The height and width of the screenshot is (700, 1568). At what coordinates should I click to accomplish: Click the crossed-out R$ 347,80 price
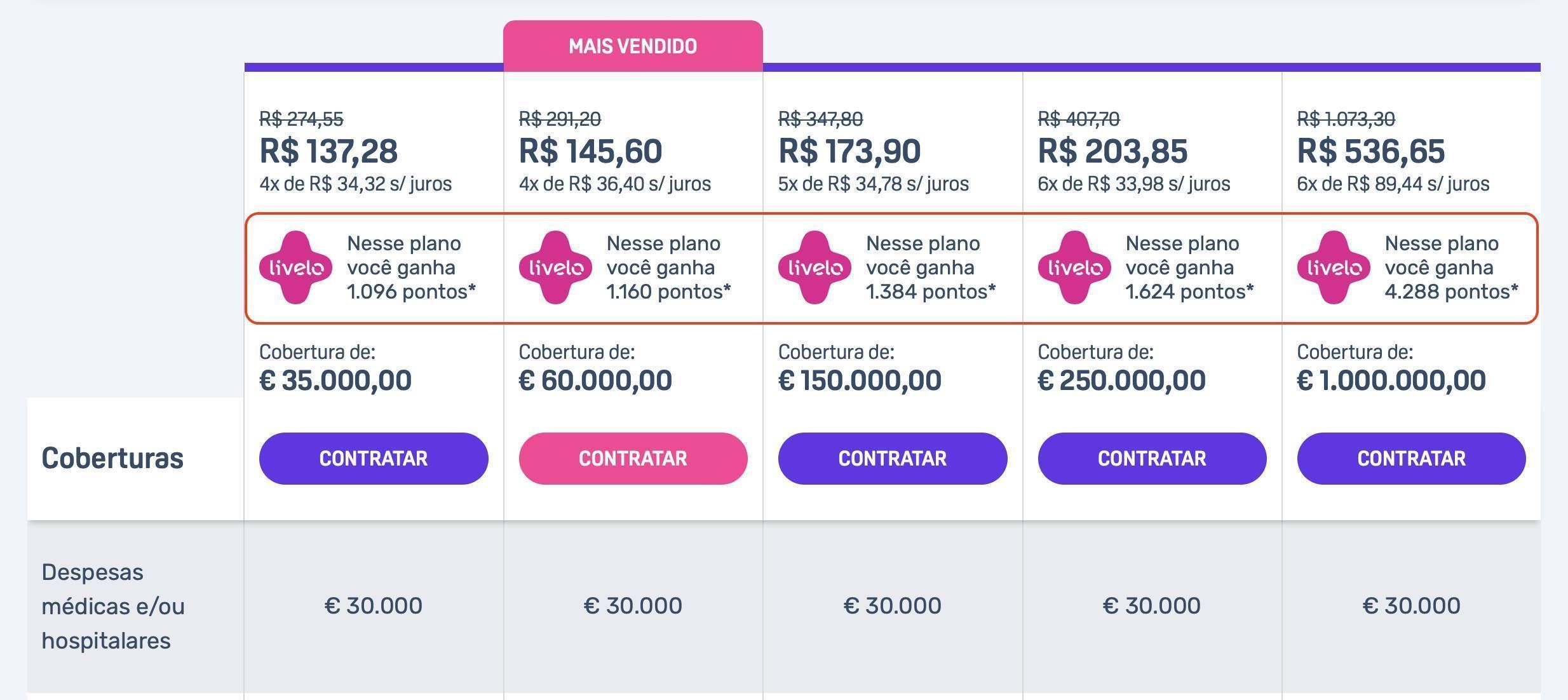[820, 119]
